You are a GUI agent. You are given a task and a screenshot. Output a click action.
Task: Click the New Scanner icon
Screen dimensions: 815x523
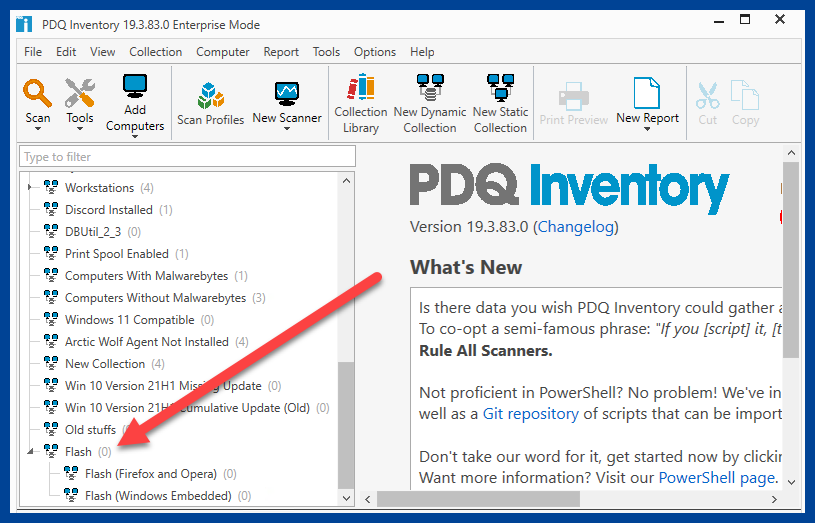(287, 95)
